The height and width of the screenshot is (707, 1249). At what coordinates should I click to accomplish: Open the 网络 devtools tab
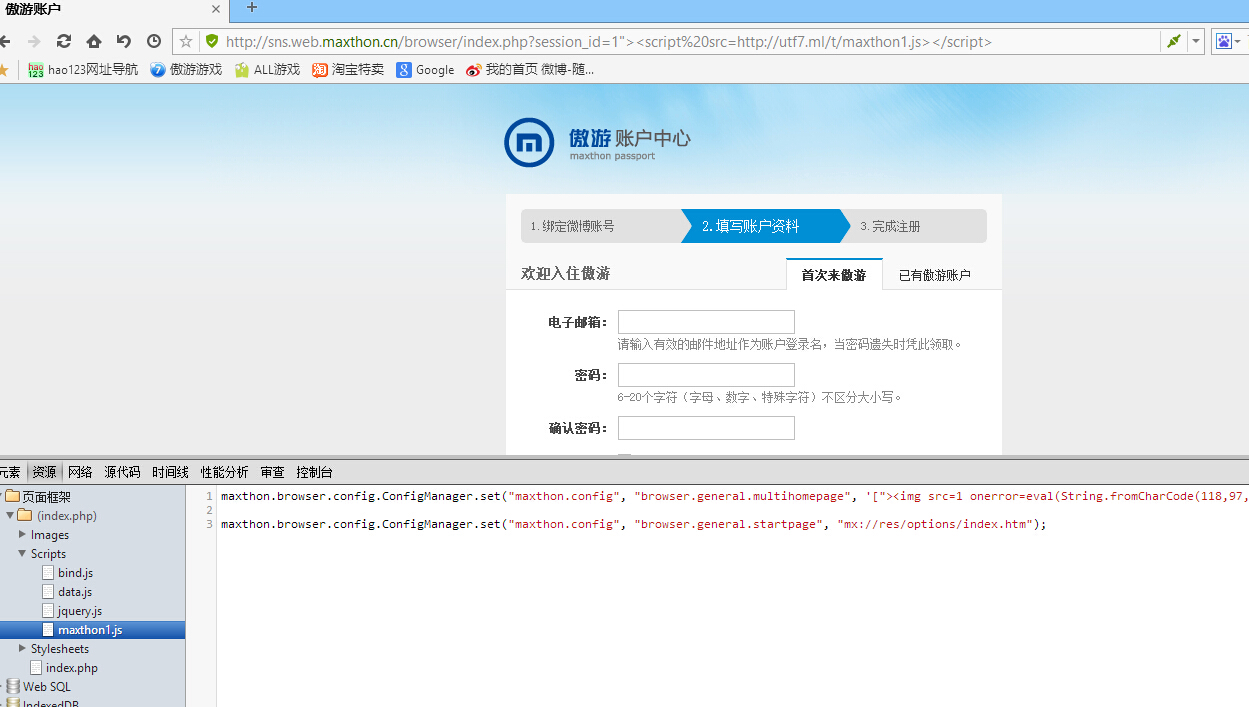[80, 472]
